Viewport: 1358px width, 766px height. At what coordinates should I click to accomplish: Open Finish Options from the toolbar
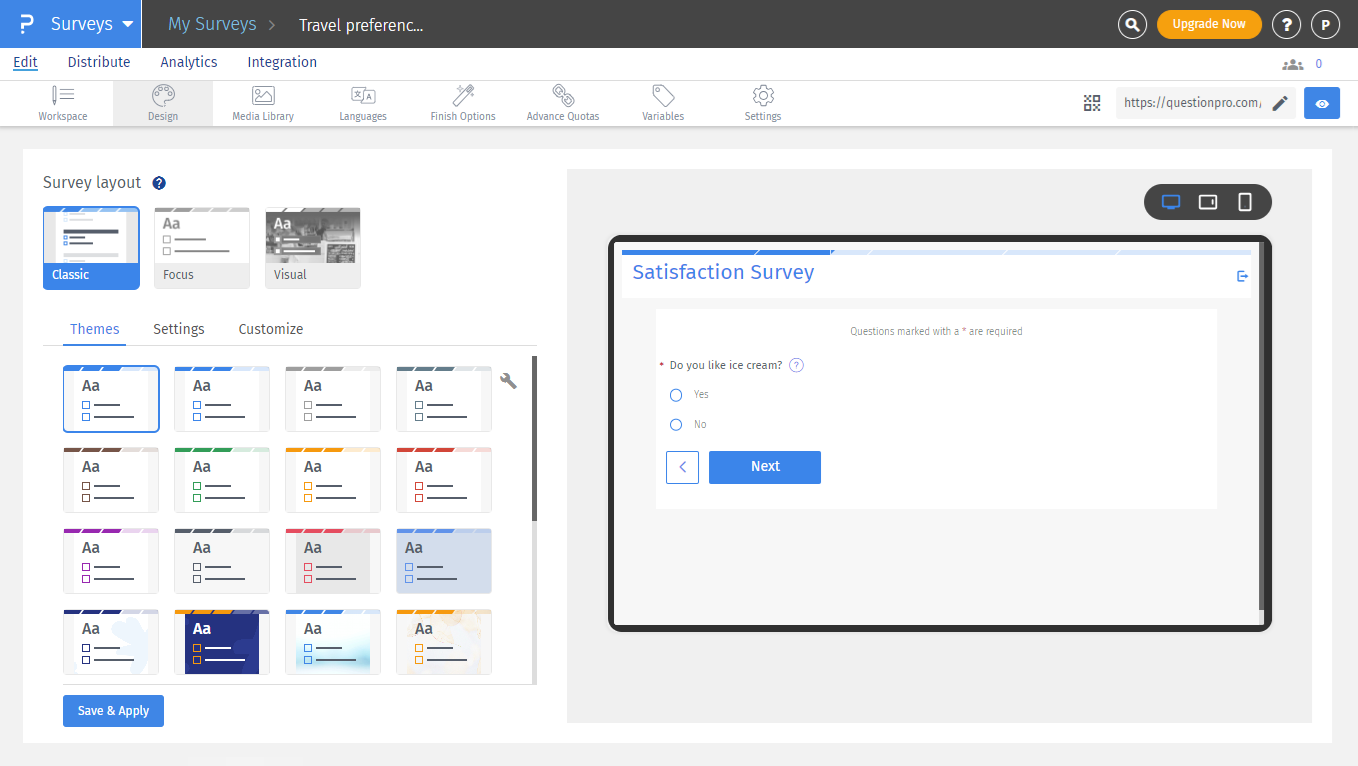point(462,103)
